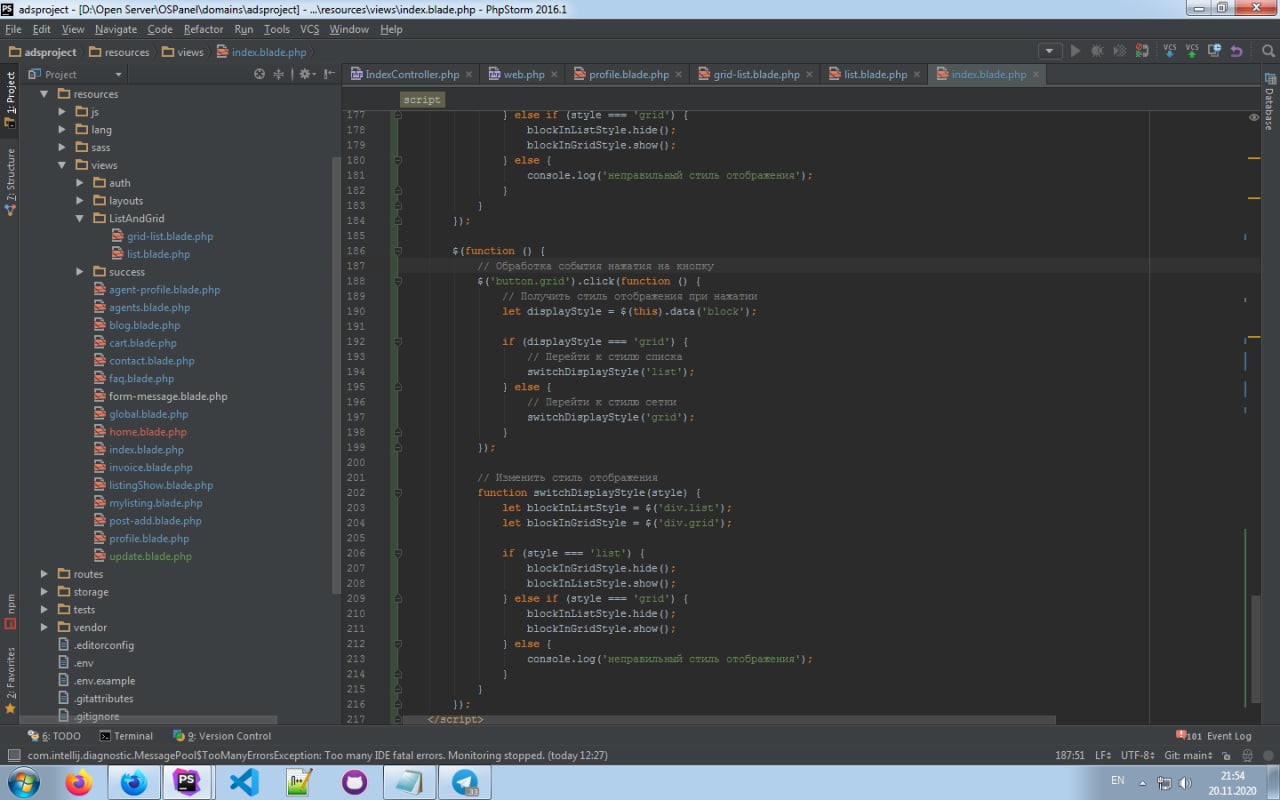
Task: Click the Windows Start button
Action: click(x=24, y=782)
